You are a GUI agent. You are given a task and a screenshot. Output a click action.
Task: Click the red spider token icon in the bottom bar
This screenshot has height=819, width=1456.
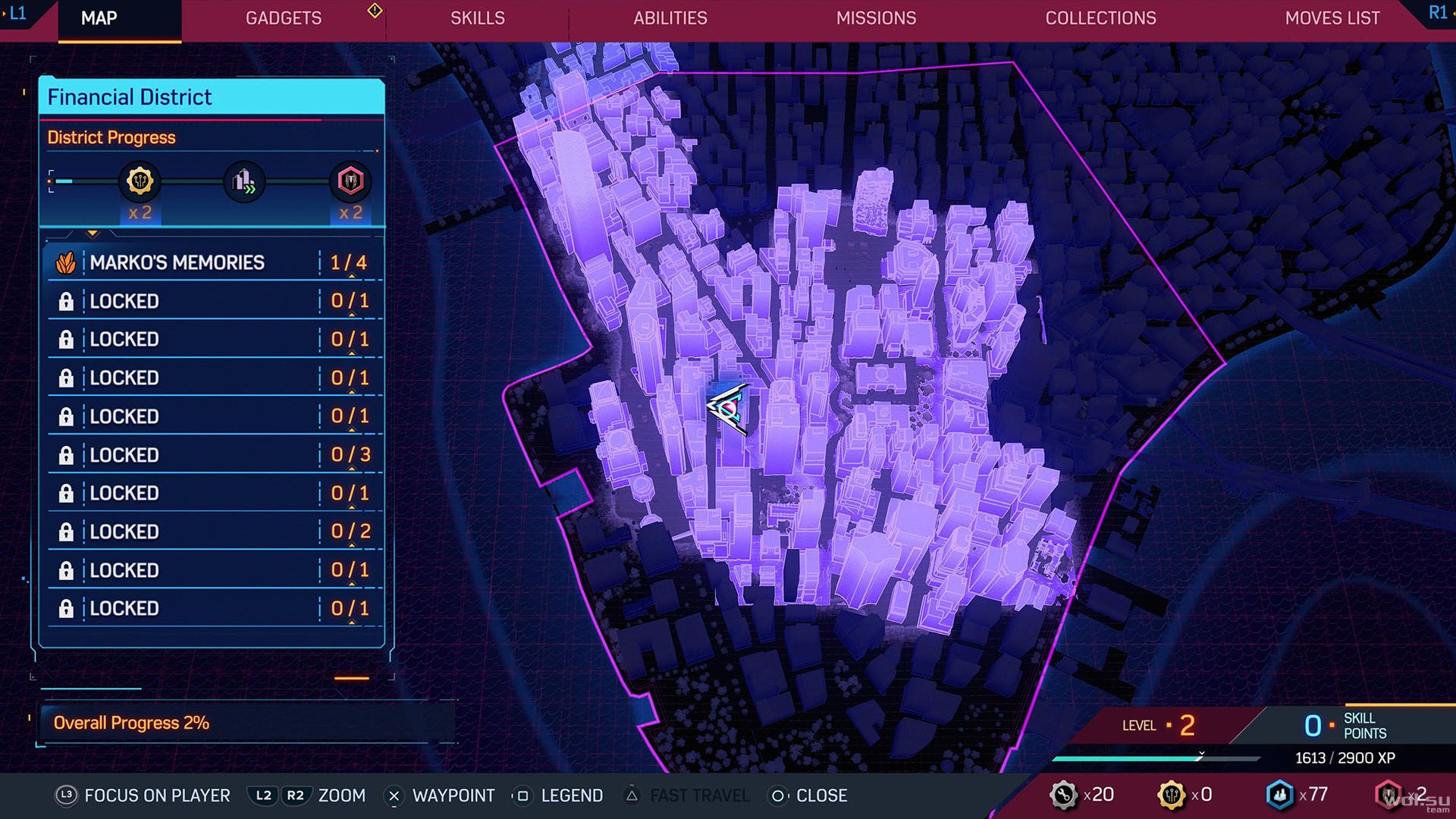coord(1389,795)
